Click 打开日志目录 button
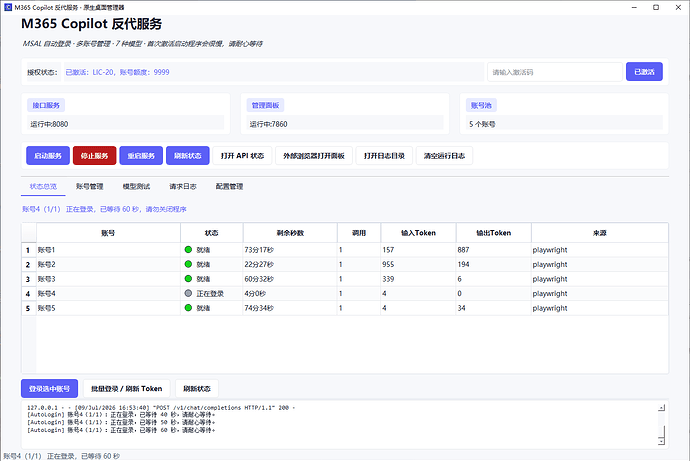 384,156
